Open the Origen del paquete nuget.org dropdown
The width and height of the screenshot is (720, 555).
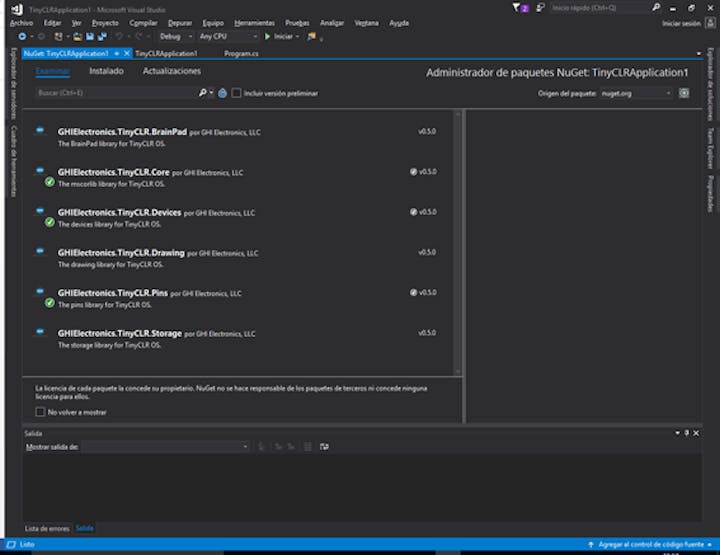coord(636,93)
